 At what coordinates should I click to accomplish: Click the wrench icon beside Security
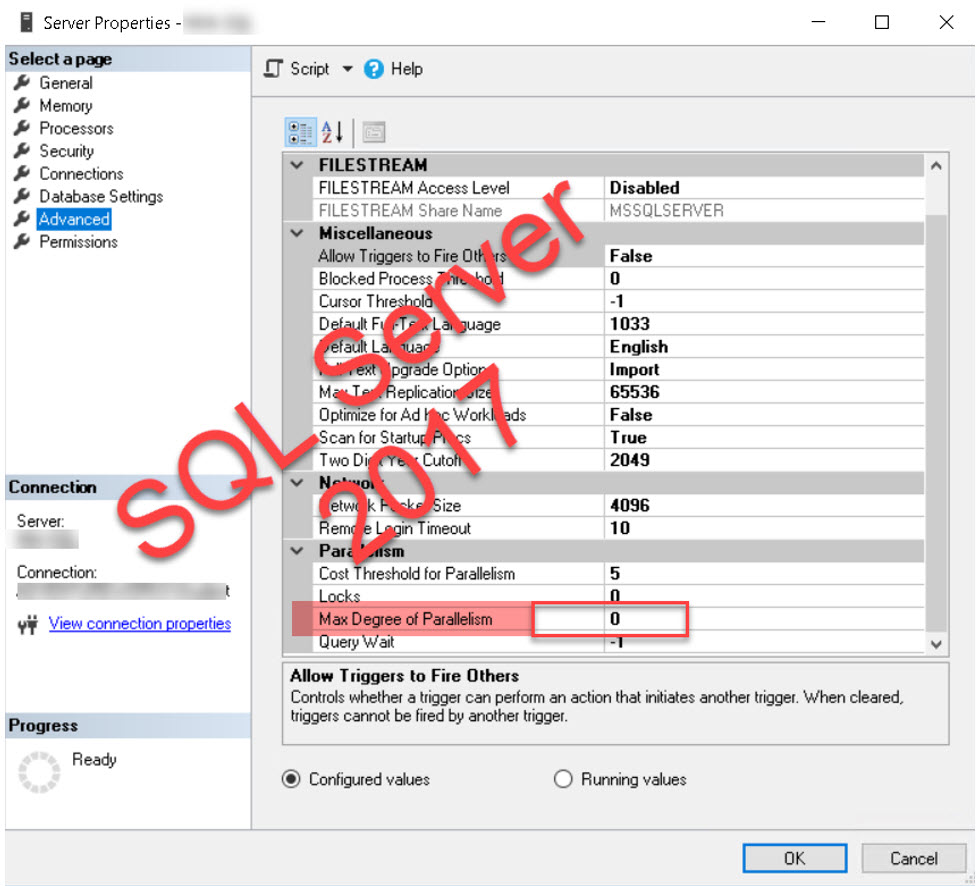click(22, 151)
